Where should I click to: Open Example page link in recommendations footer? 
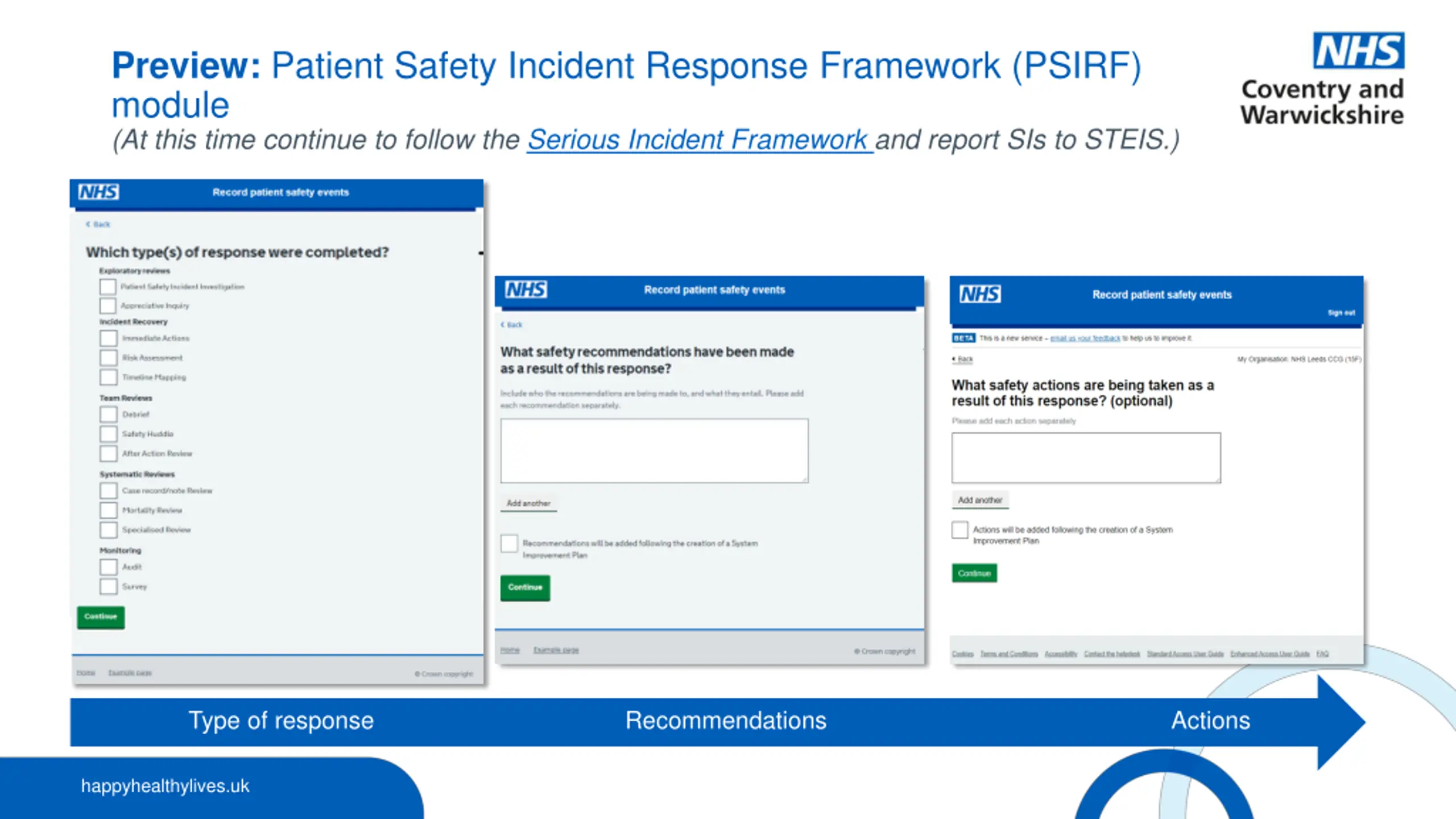(x=556, y=650)
